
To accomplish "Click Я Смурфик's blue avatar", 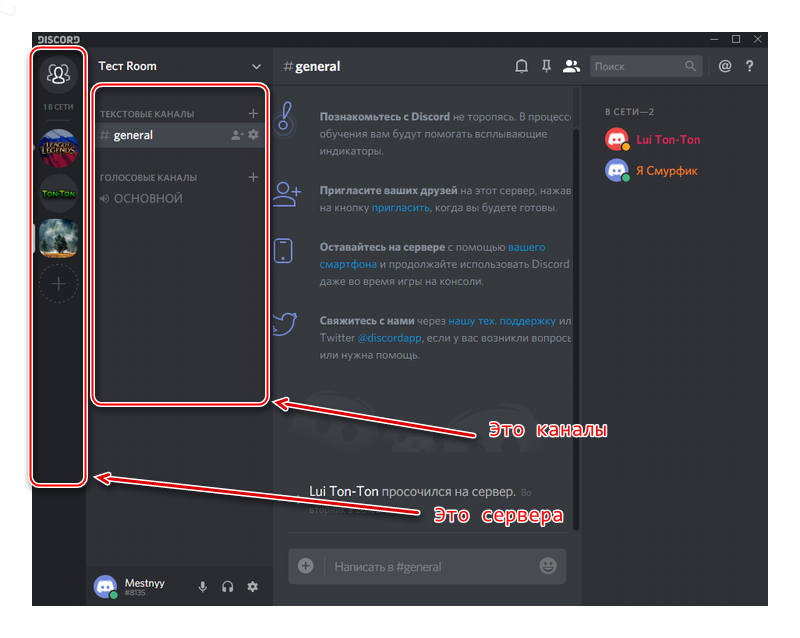I will [617, 170].
